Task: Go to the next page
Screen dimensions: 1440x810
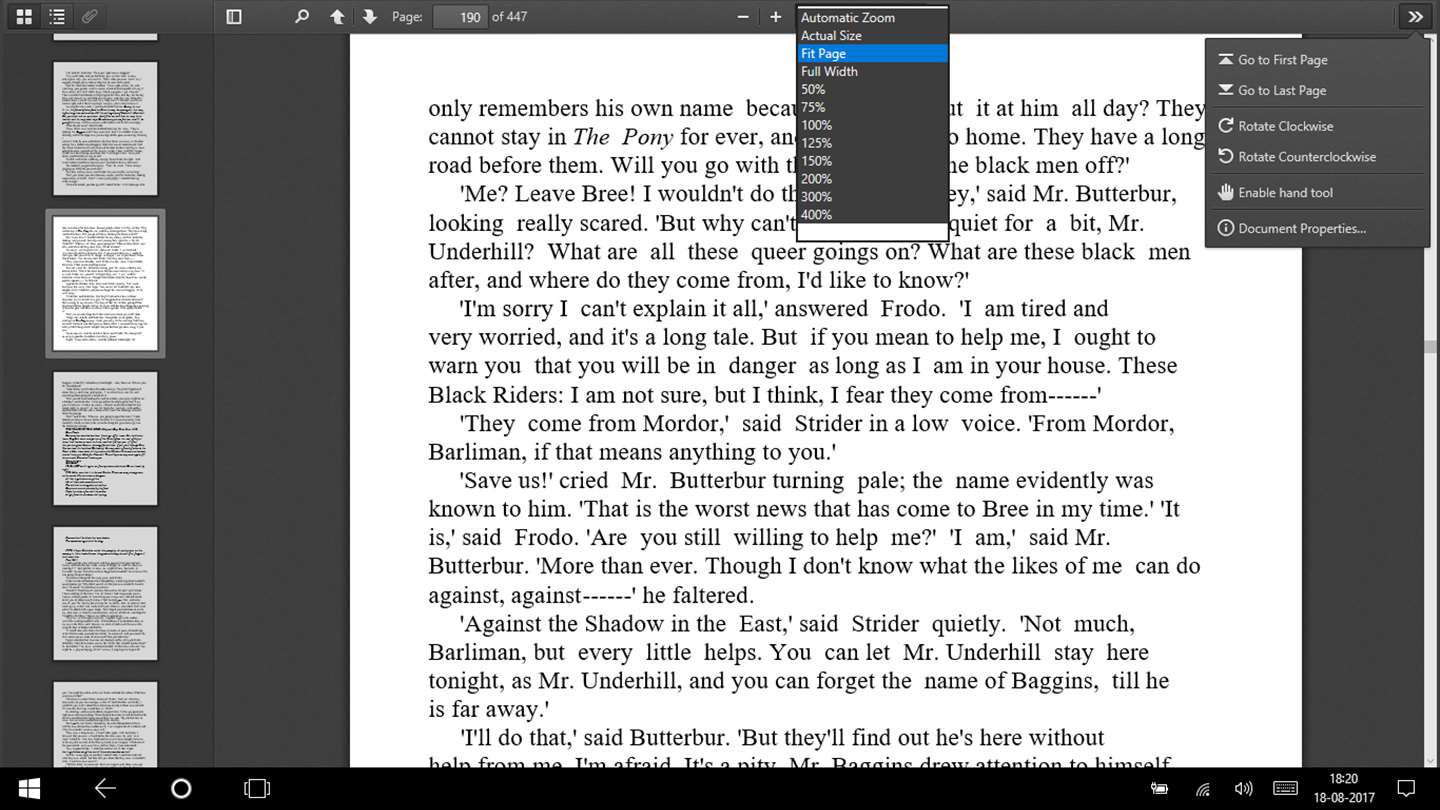Action: [369, 17]
